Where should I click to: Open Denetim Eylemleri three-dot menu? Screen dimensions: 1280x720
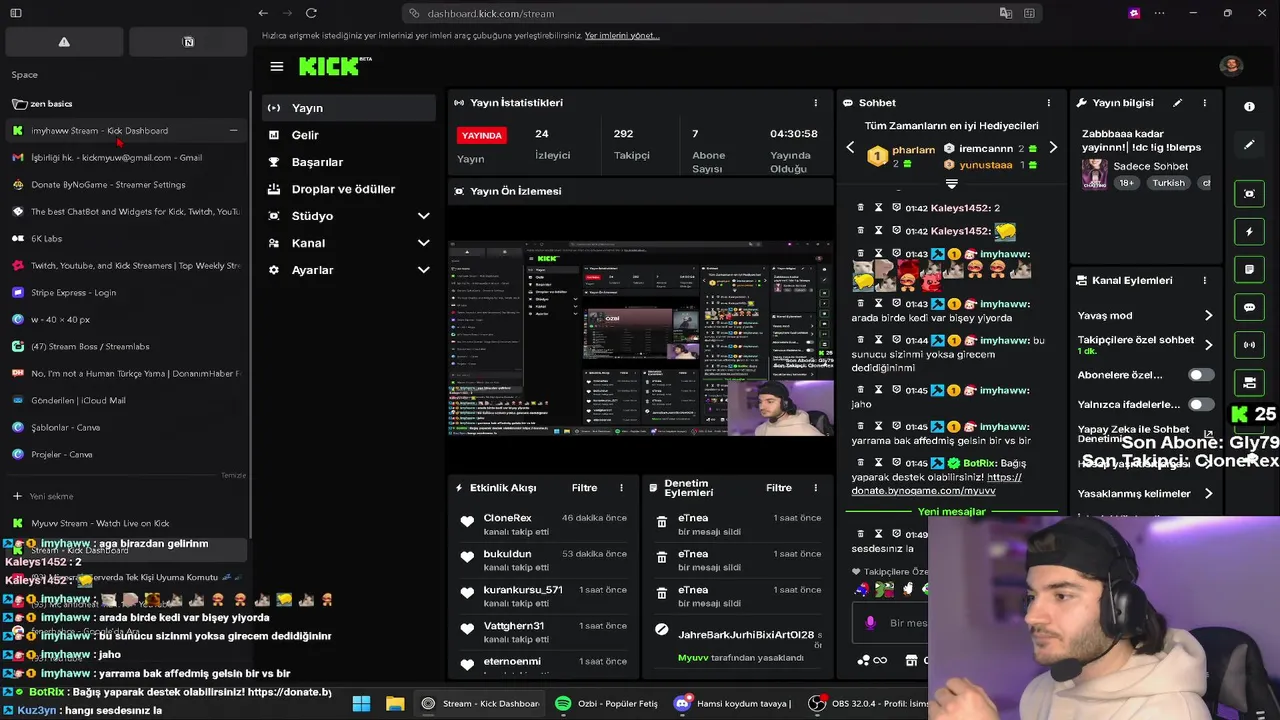pos(815,488)
